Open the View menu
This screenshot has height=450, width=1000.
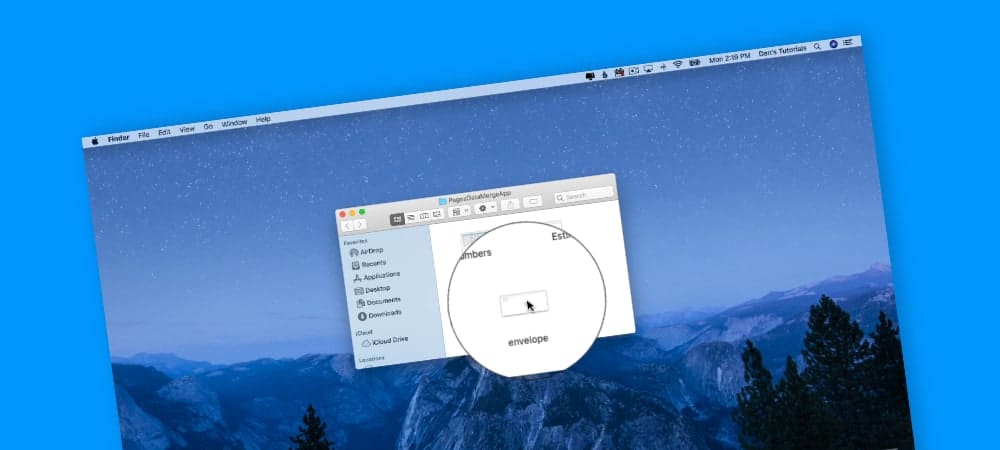pos(186,129)
